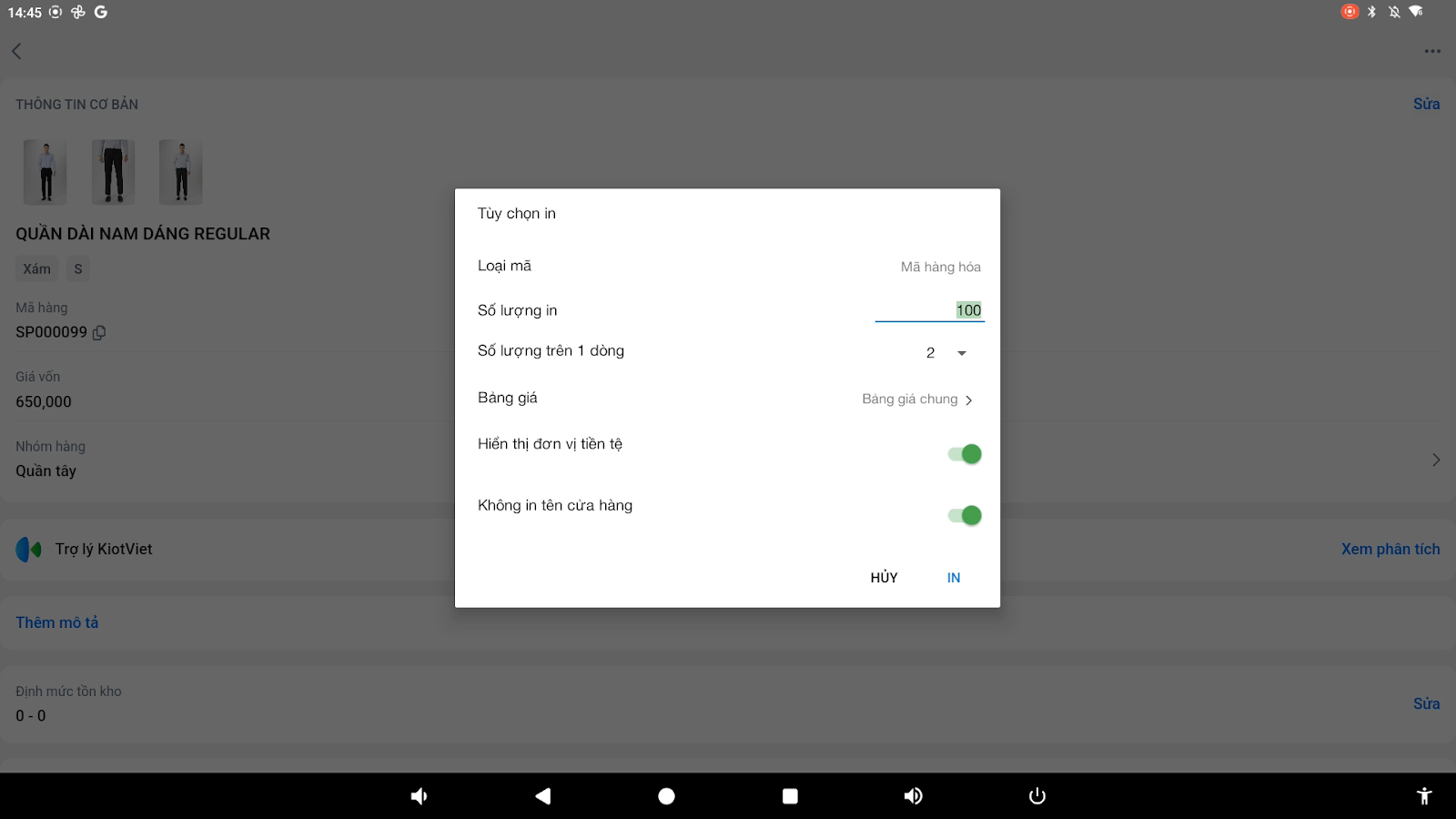Open the first product thumbnail image
The width and height of the screenshot is (1456, 819).
45,172
